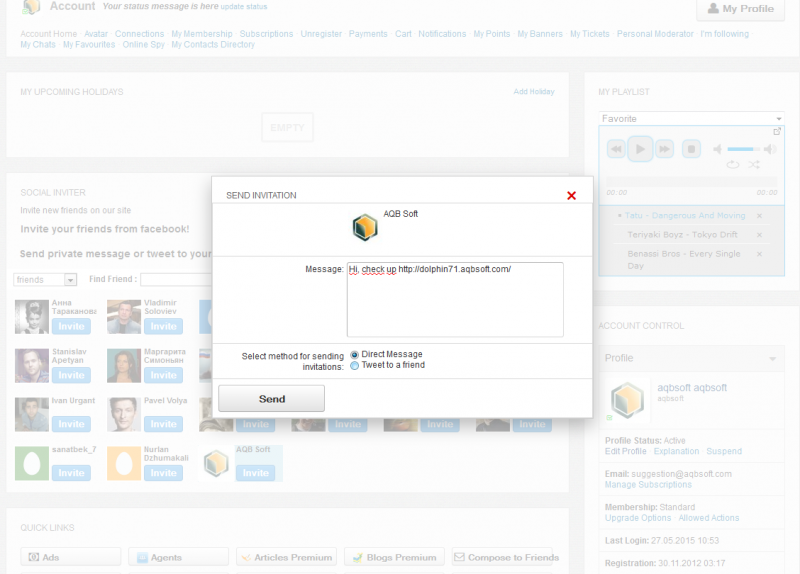
Task: Click Ivan Urgant avatar thumbnail
Action: coord(32,415)
